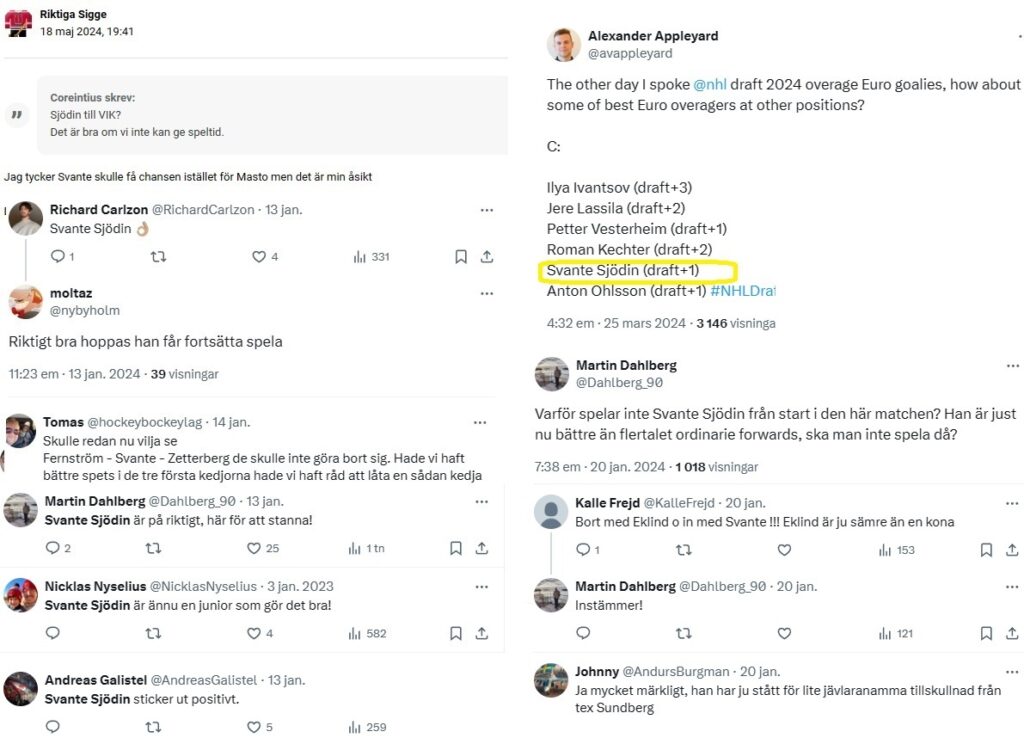View analytics on Nicklas Nyselius's tweet

(x=353, y=633)
